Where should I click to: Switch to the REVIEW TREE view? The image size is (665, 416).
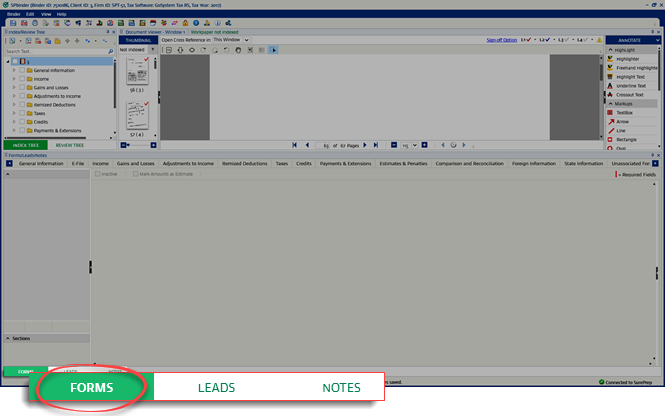point(70,145)
